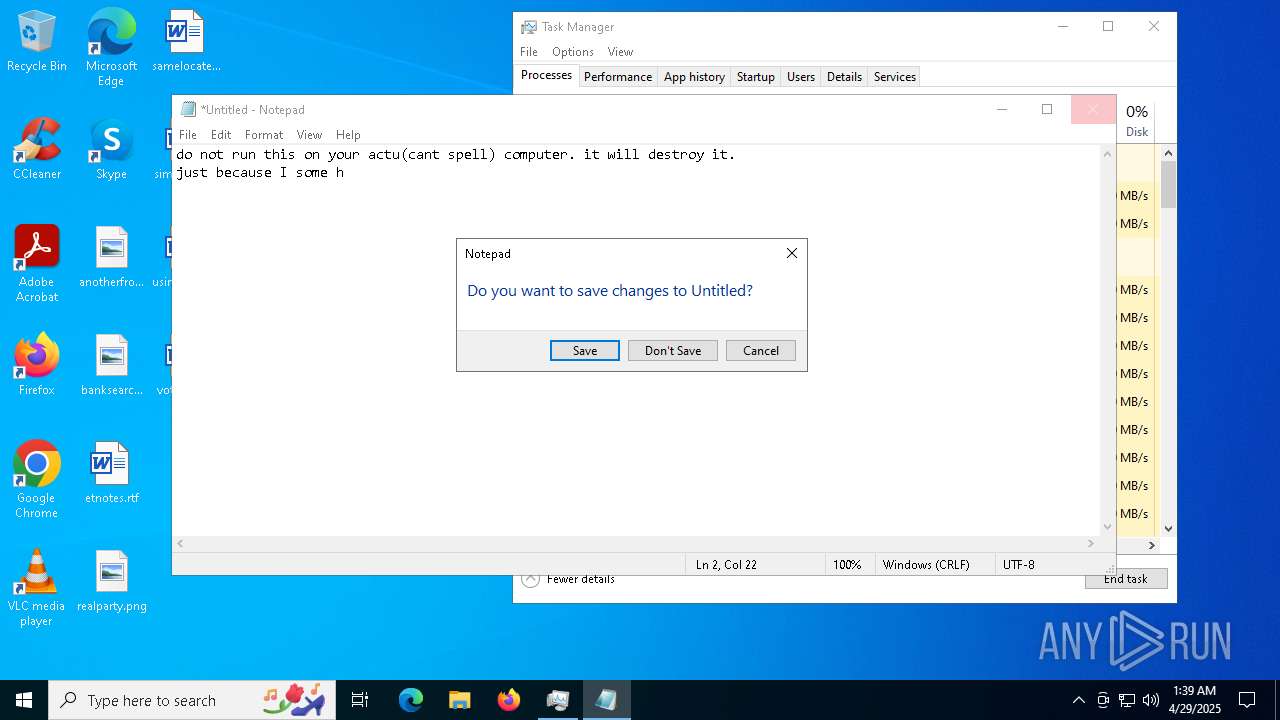Launch VLC media player shortcut
Screen dimensions: 1280x720
[x=37, y=588]
